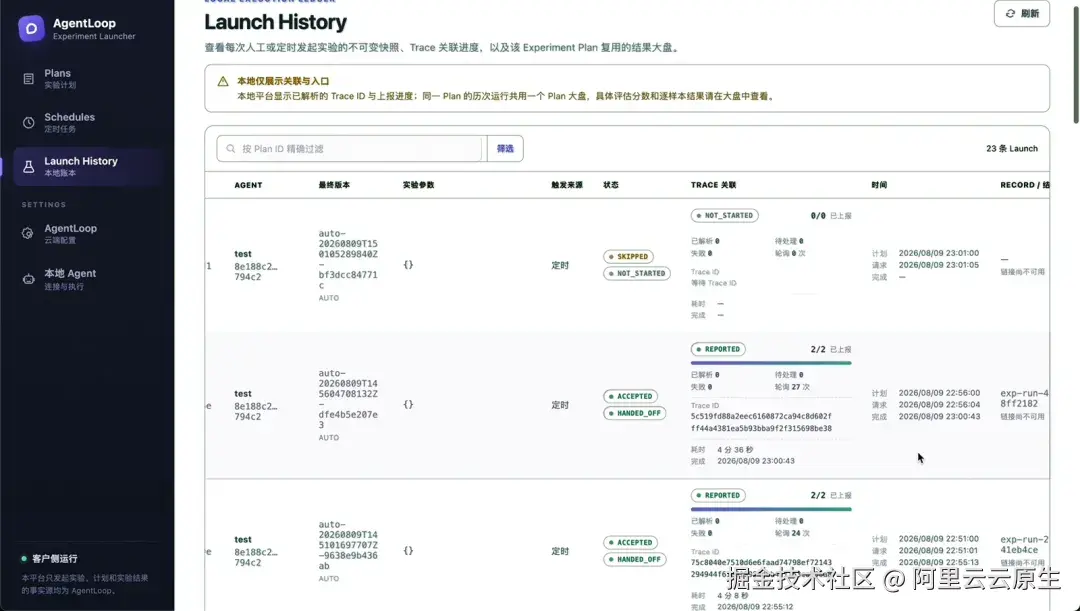
Task: Click HANDED_OFF badge in 22:56 row
Action: [634, 413]
